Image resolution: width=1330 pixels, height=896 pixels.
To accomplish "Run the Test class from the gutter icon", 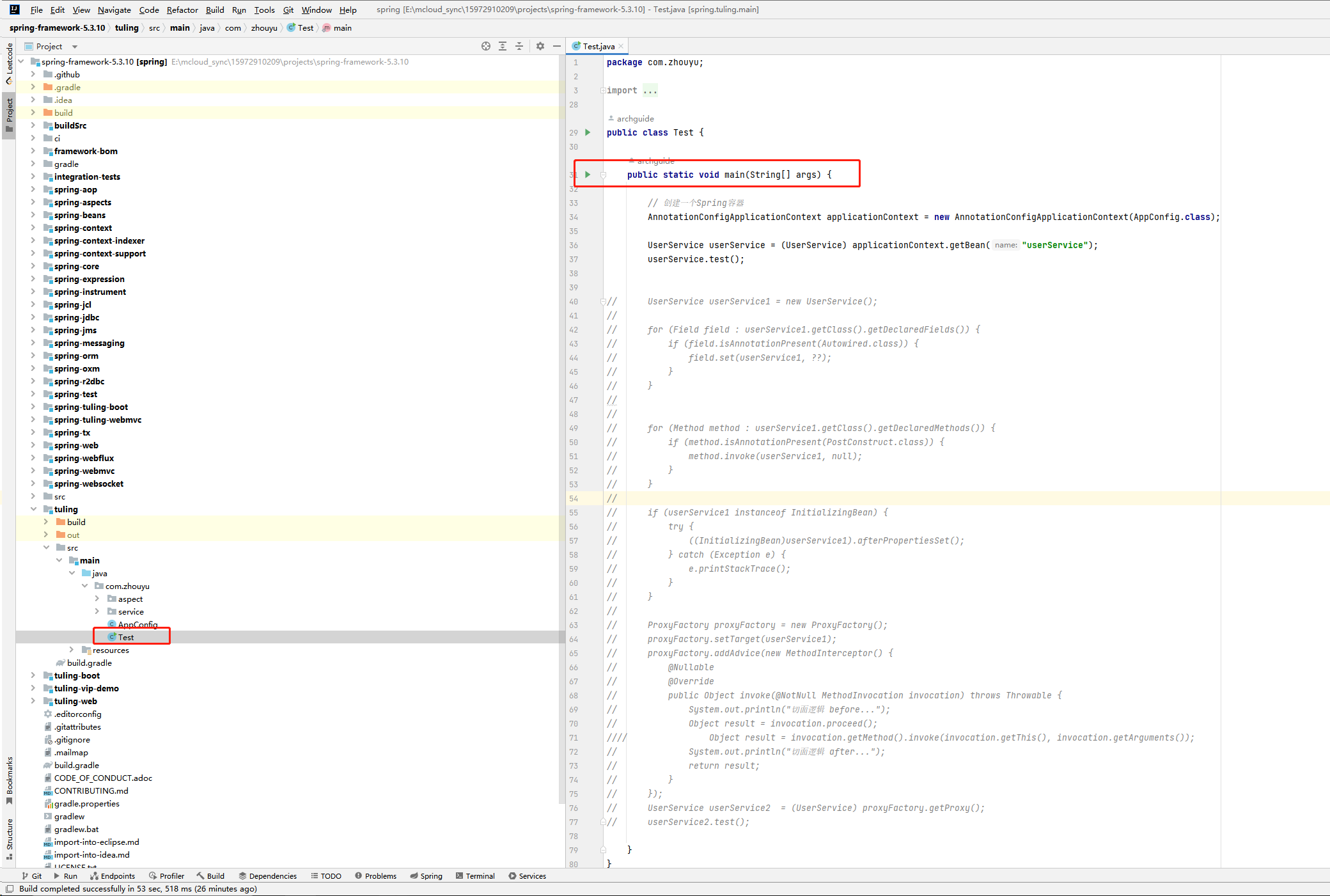I will [588, 132].
